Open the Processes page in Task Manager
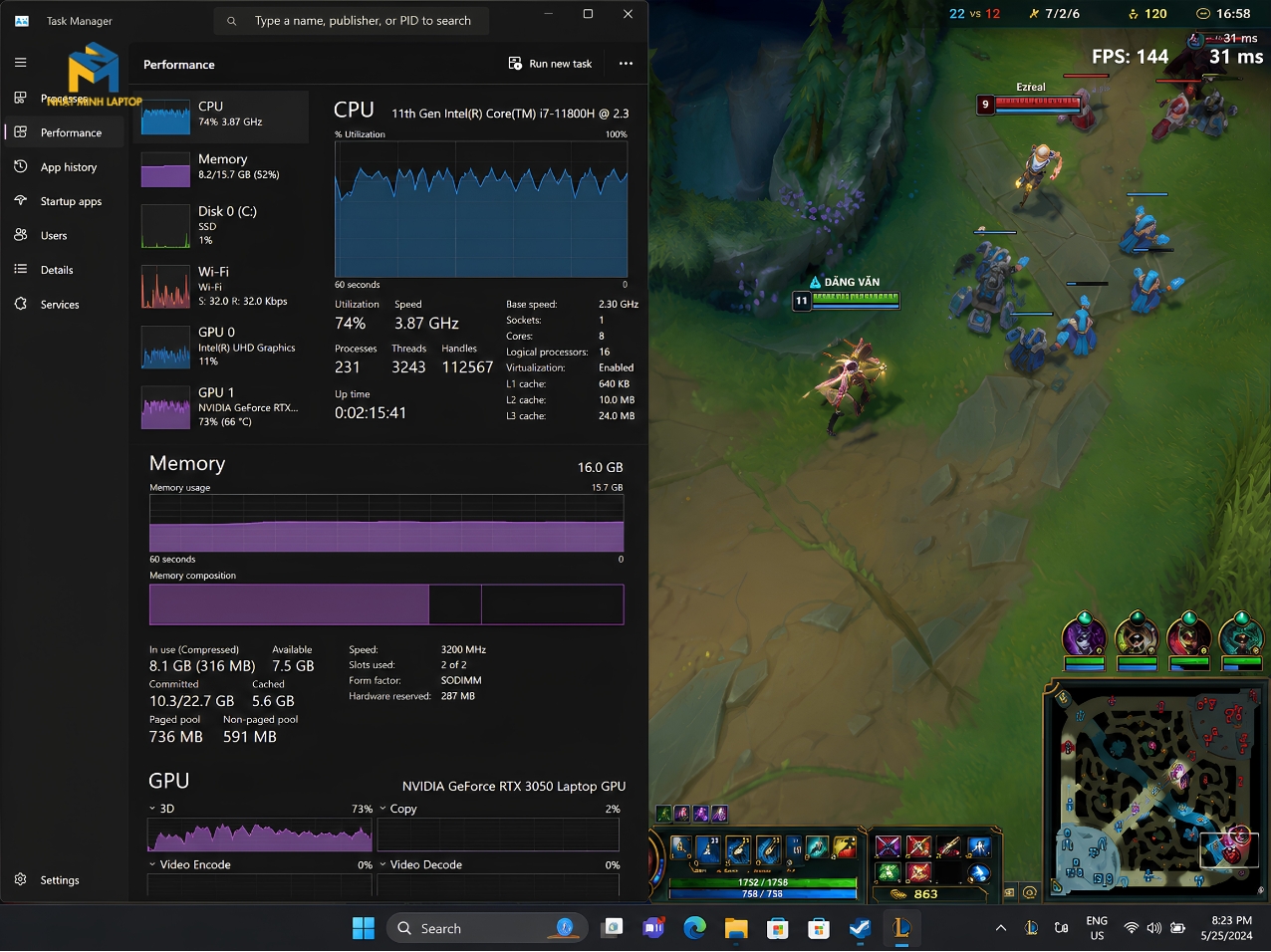The image size is (1271, 952). pyautogui.click(x=64, y=99)
